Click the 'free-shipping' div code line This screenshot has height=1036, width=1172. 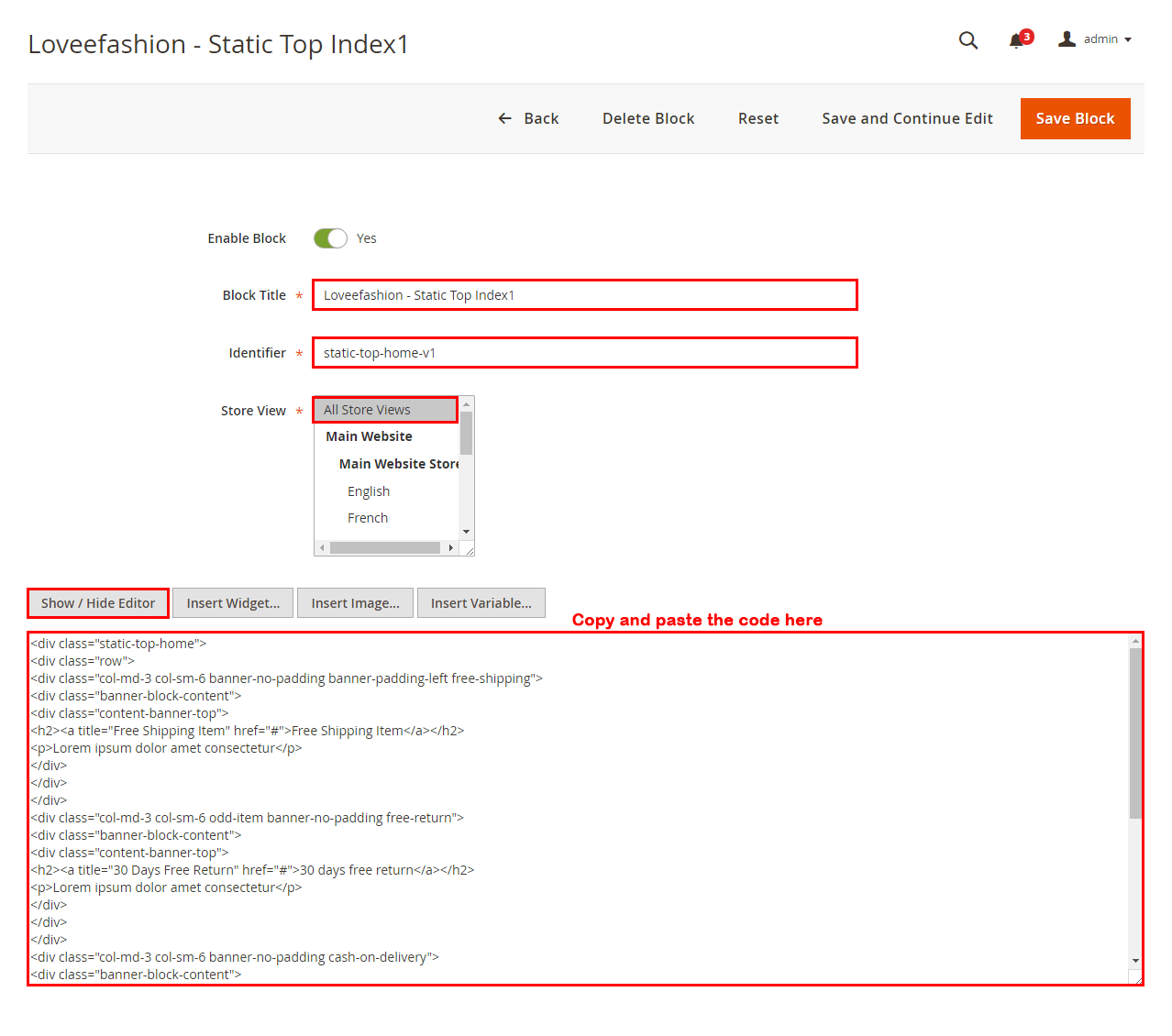pos(287,678)
